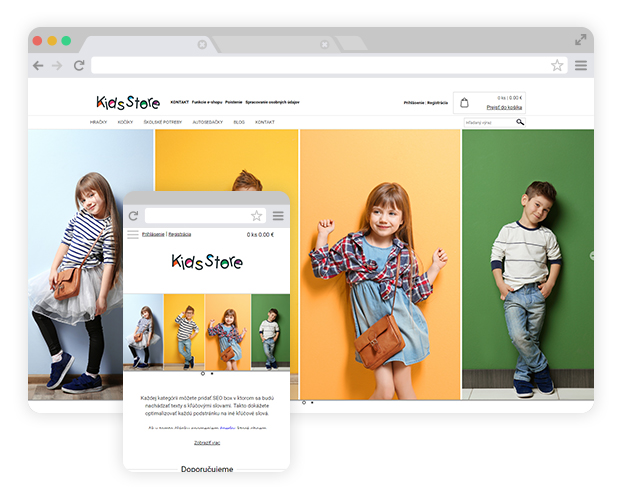The image size is (625, 495).
Task: Click the 'Prejsť do košíka' link
Action: (504, 107)
